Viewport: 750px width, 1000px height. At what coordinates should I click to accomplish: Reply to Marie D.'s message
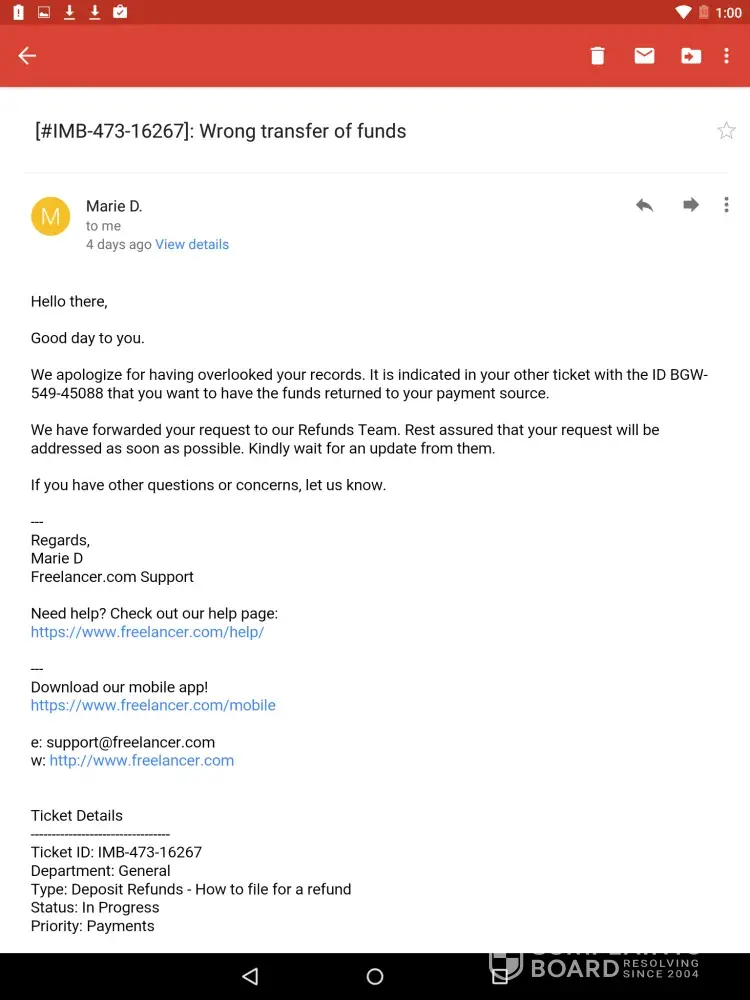click(x=645, y=205)
